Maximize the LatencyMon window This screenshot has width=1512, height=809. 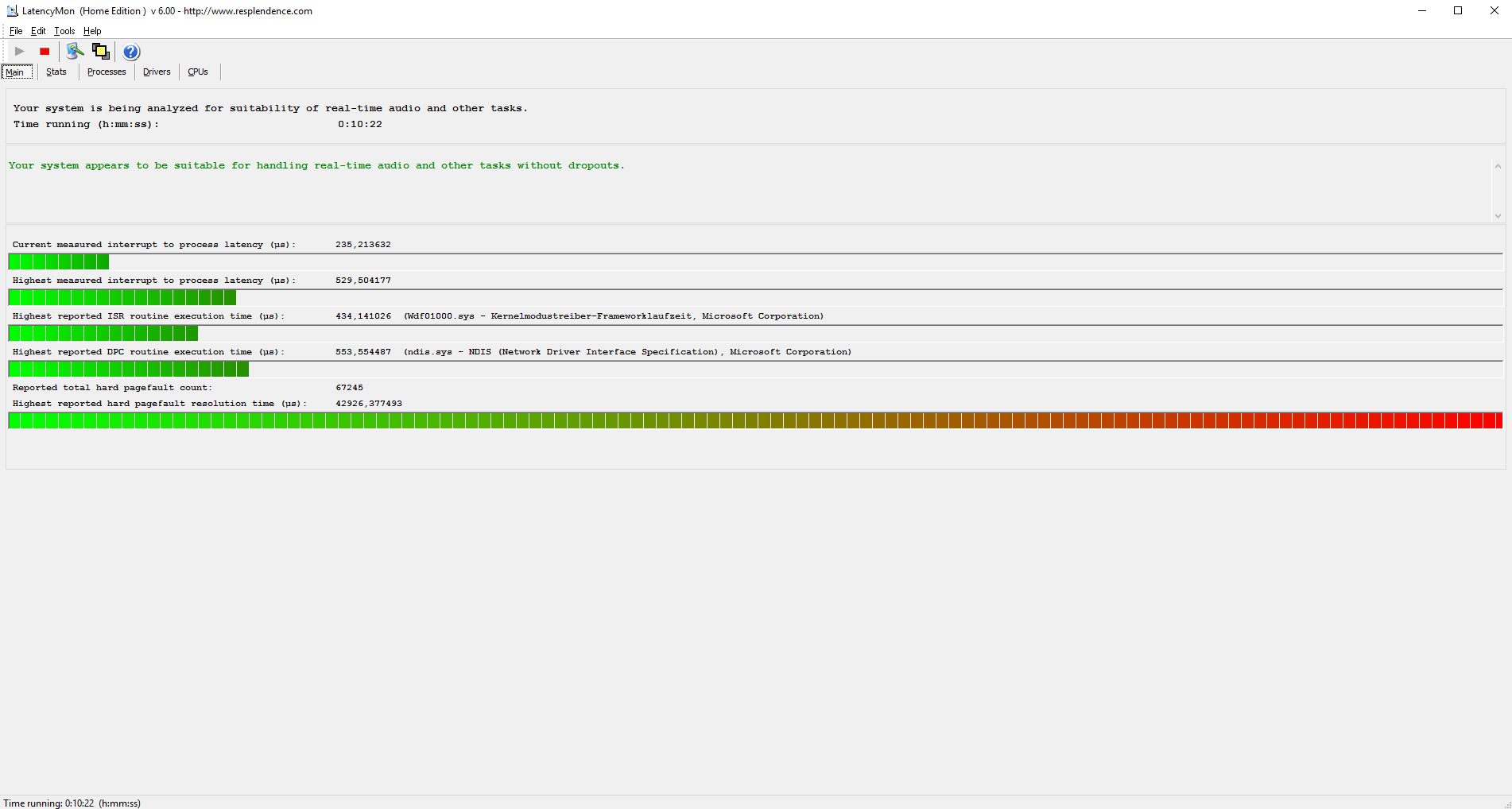point(1458,10)
